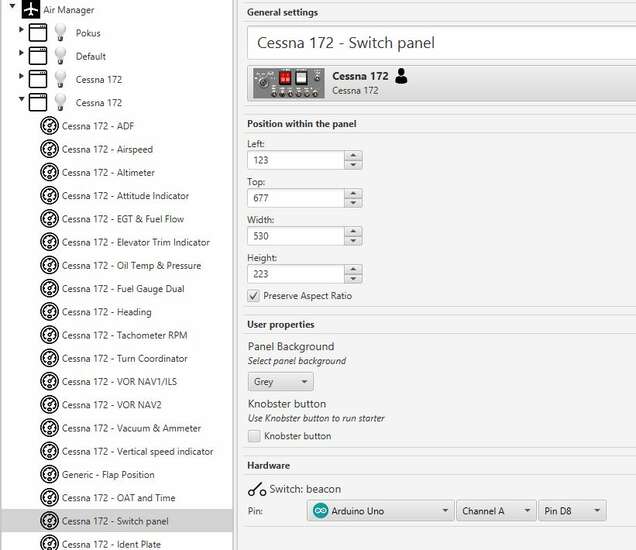The height and width of the screenshot is (550, 636).
Task: Click gauge icon beside Generic - Flap Position
Action: [x=49, y=474]
